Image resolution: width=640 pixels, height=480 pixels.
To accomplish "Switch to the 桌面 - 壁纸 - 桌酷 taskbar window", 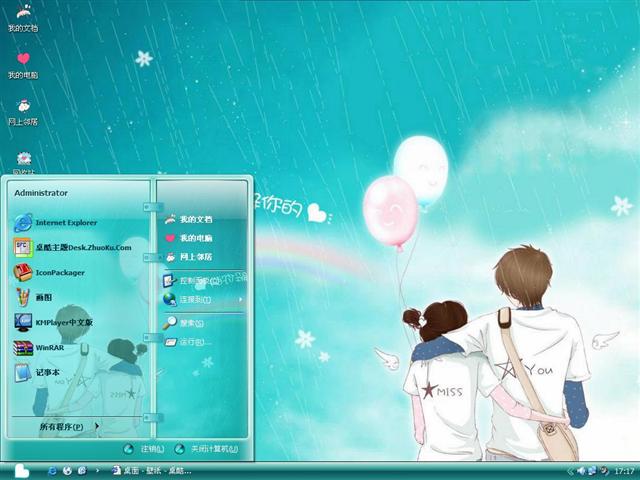I will click(x=152, y=471).
